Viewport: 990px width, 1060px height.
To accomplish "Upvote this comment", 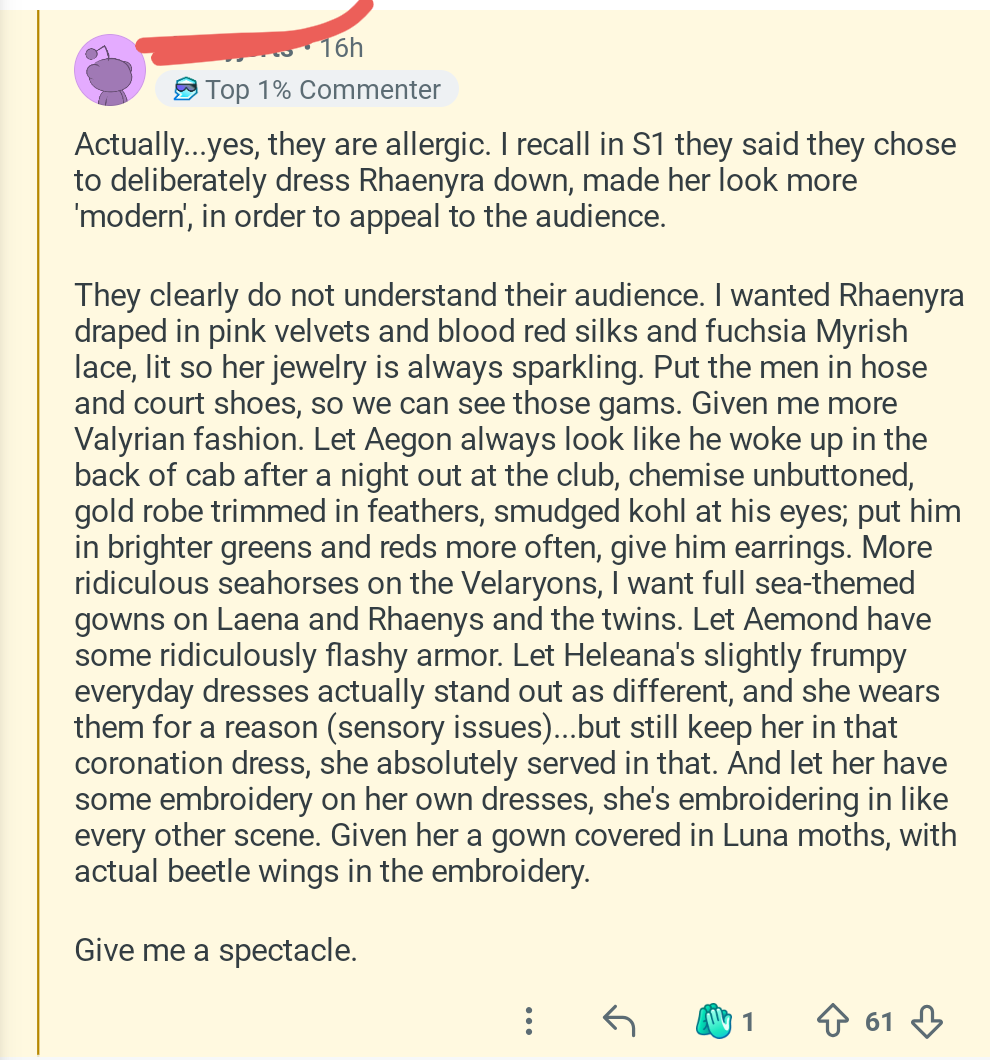I will (832, 1021).
